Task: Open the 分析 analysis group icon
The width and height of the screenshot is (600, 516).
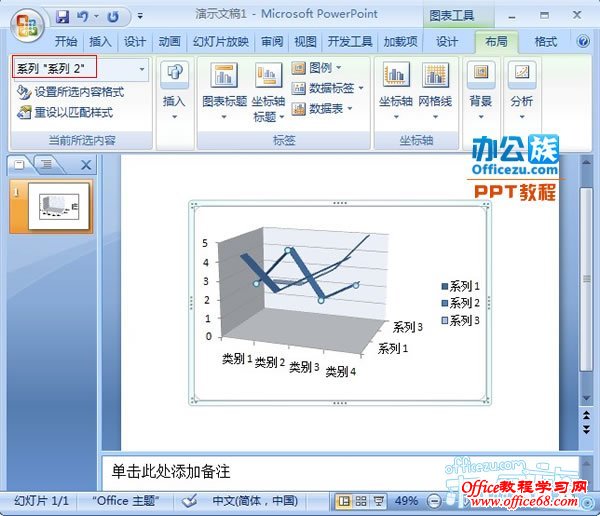Action: click(522, 72)
